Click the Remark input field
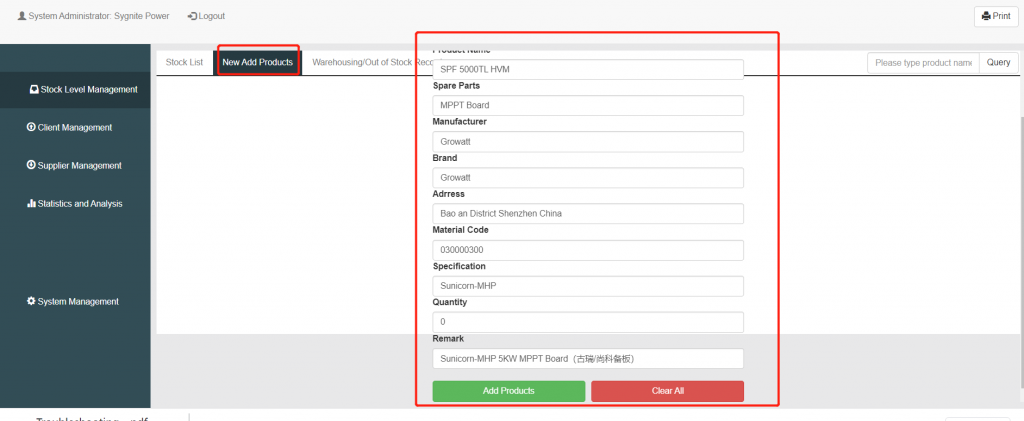This screenshot has width=1024, height=421. tap(588, 358)
